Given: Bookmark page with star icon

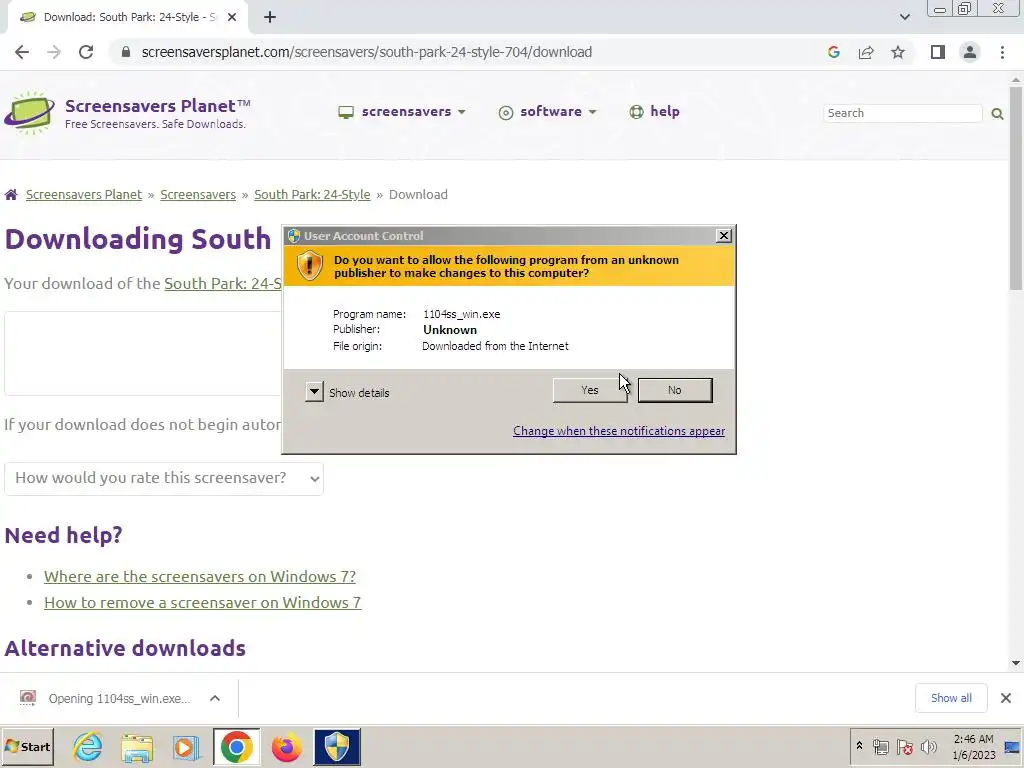Looking at the screenshot, I should (x=898, y=52).
